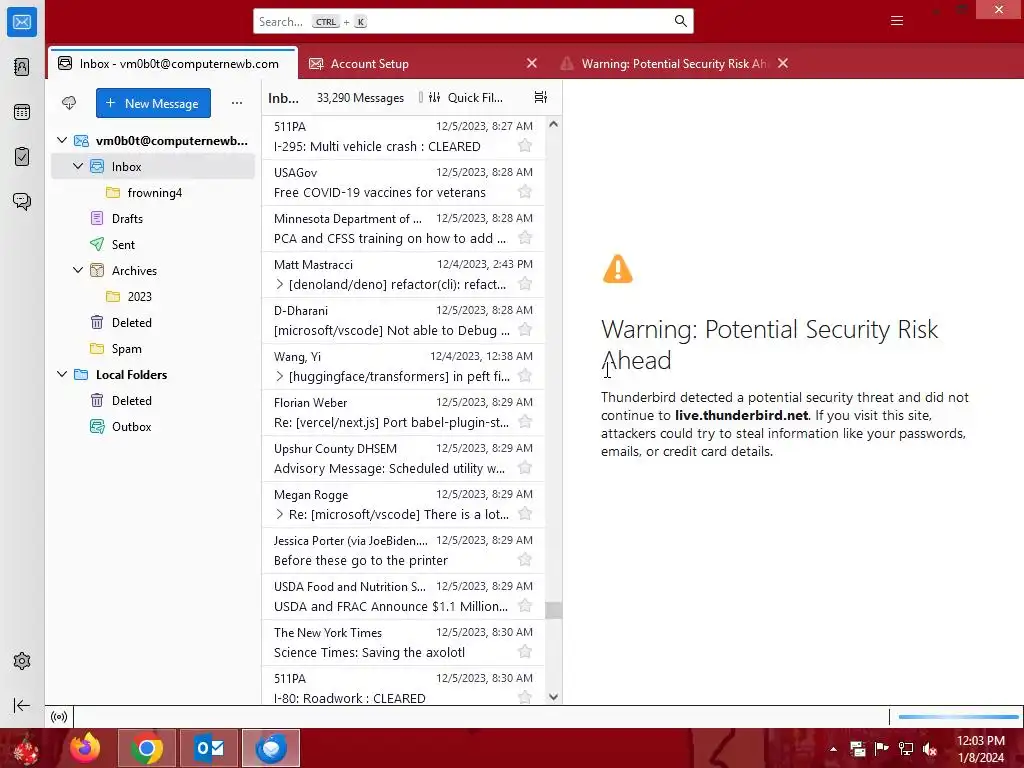Open the Chat space

tap(22, 202)
